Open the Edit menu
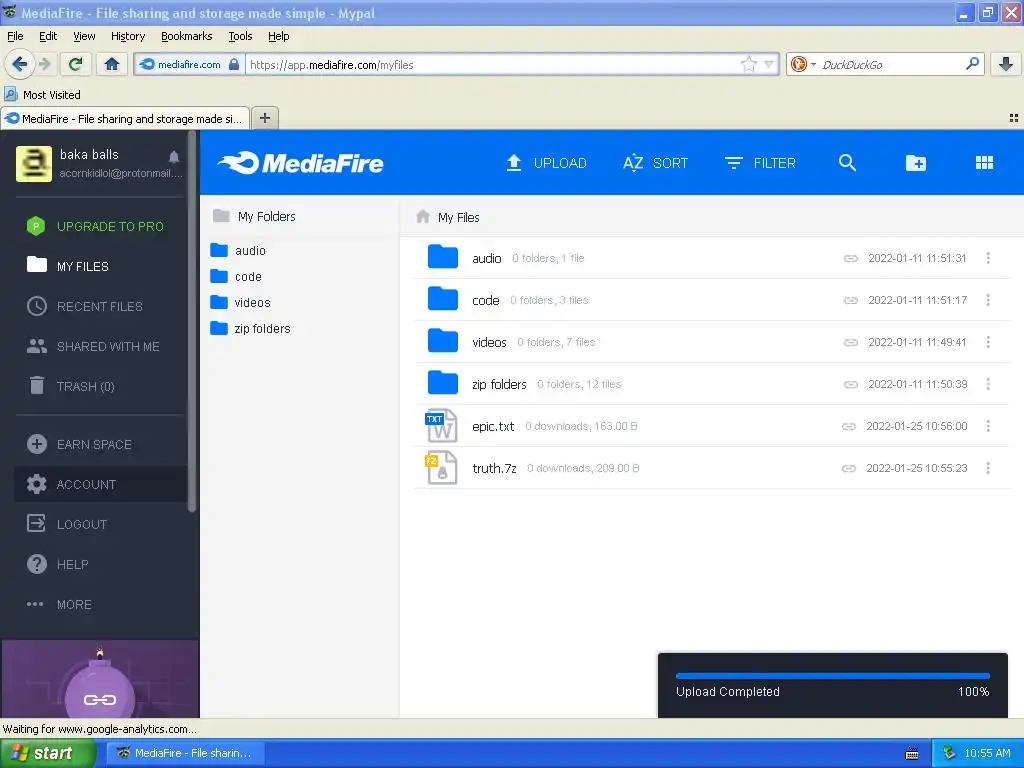The image size is (1024, 768). click(x=48, y=36)
